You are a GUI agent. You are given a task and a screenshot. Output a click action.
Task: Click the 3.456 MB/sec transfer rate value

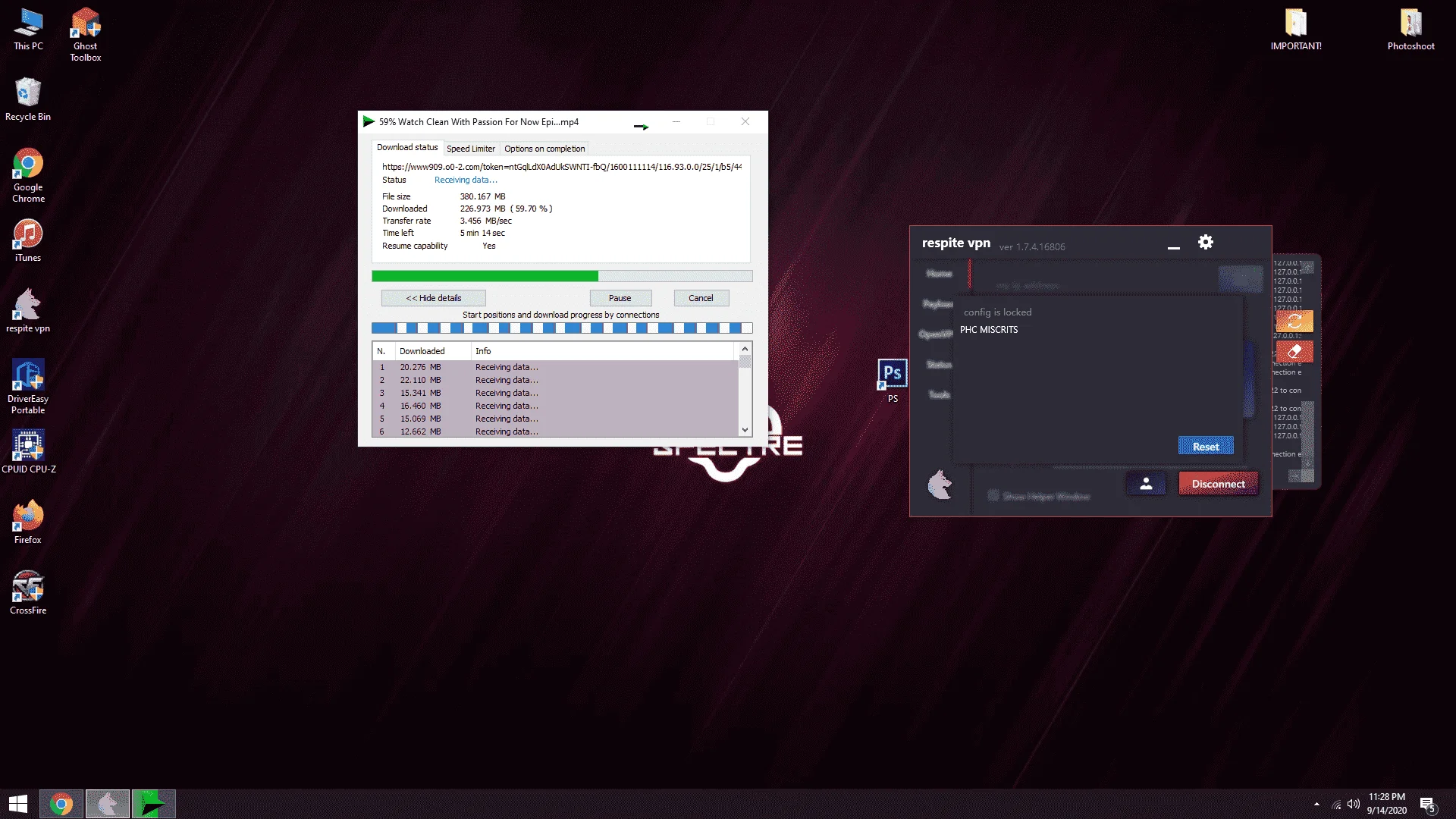coord(485,221)
